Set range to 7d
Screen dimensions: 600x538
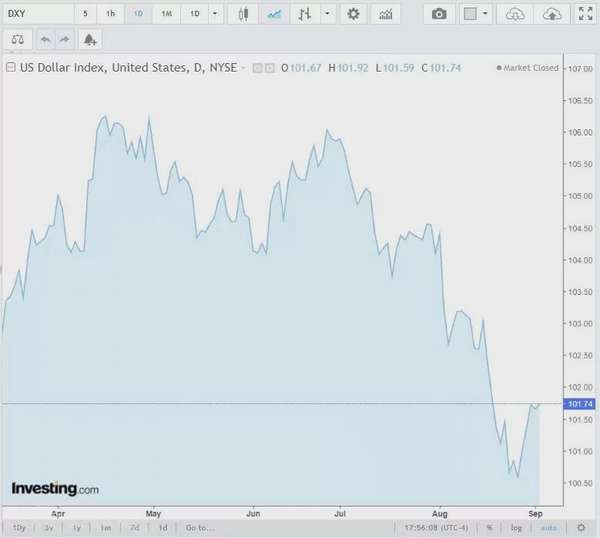click(135, 528)
